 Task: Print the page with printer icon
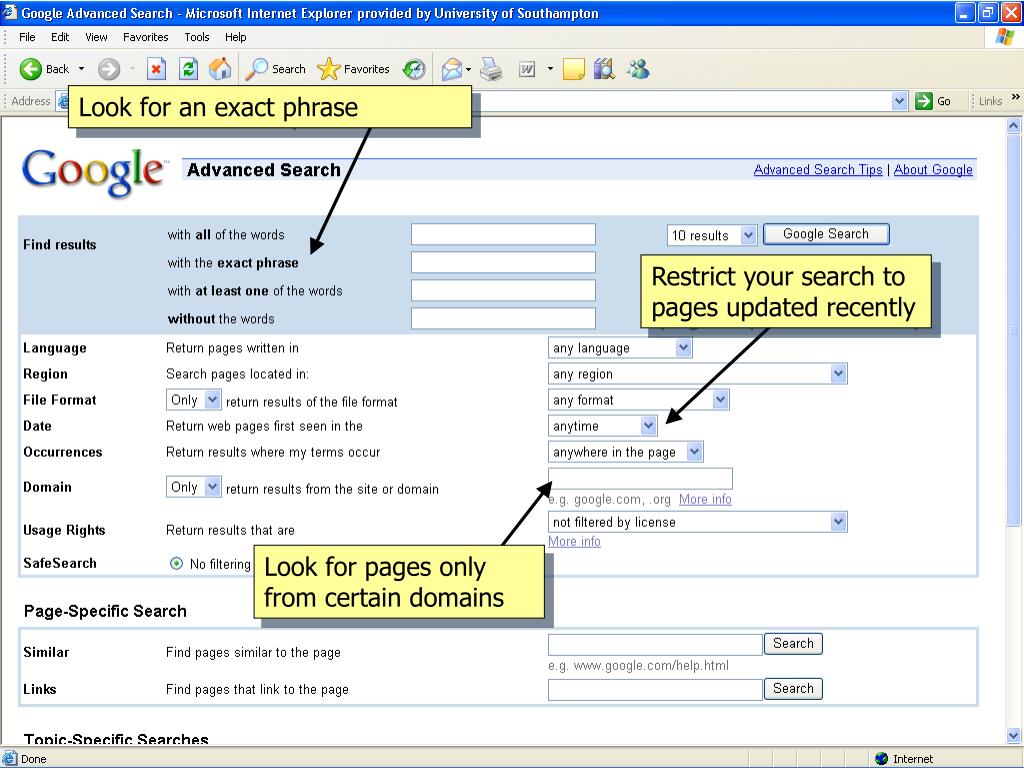pos(491,69)
